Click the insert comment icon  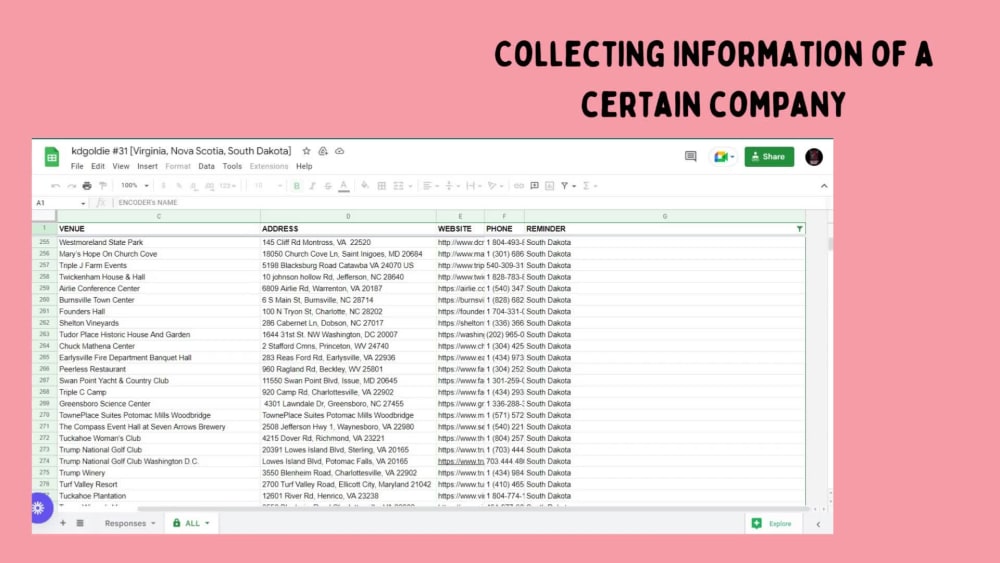point(534,186)
